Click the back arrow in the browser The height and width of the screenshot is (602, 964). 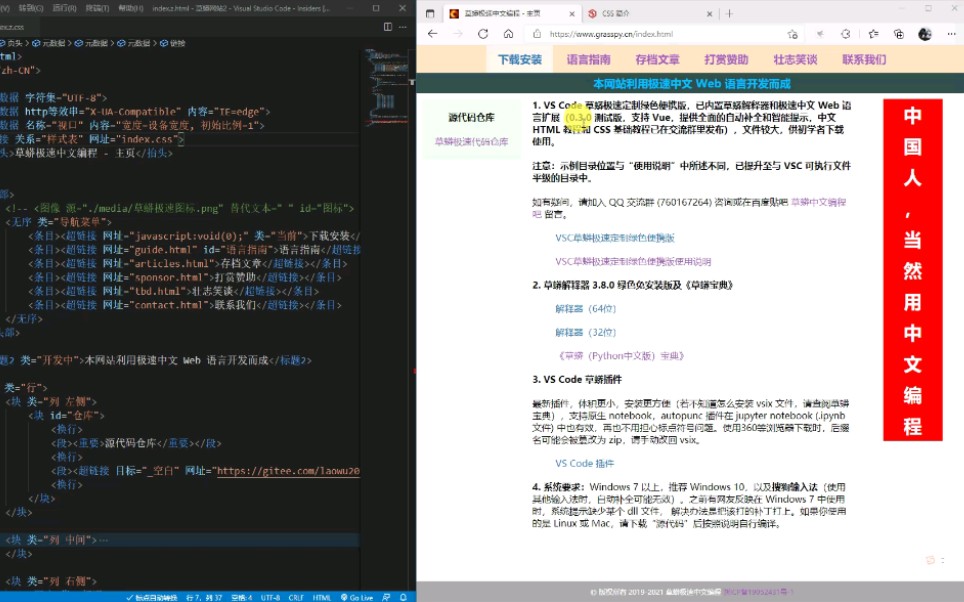433,33
